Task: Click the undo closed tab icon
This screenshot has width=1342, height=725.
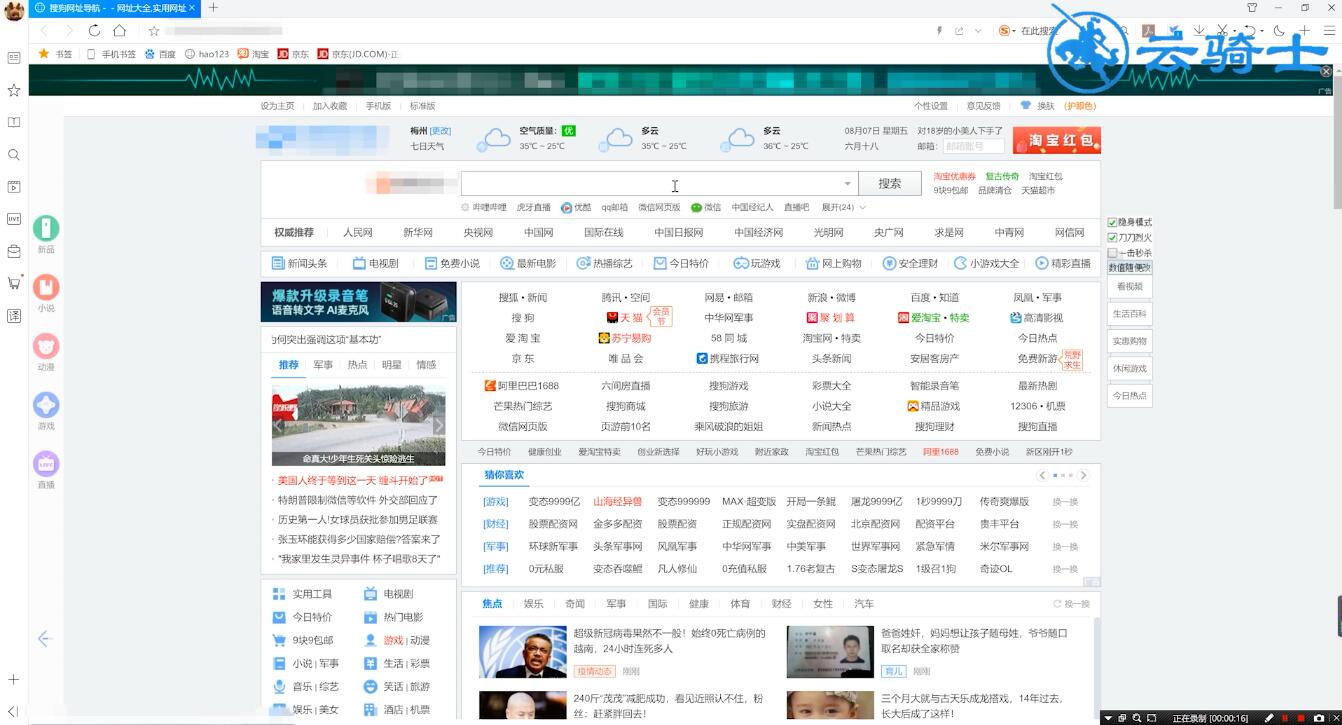Action: click(x=1250, y=31)
